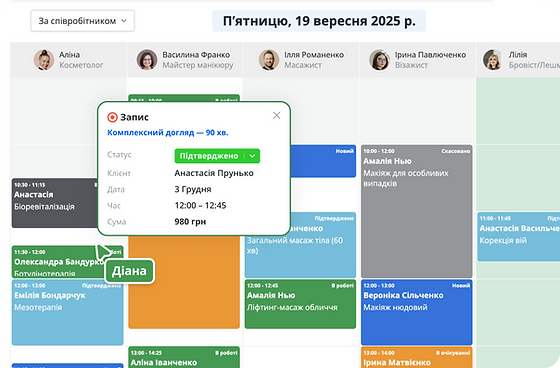Click the date heading 'П'ятницю, 19 вересня 2025 р.'
The image size is (560, 368).
(x=319, y=21)
